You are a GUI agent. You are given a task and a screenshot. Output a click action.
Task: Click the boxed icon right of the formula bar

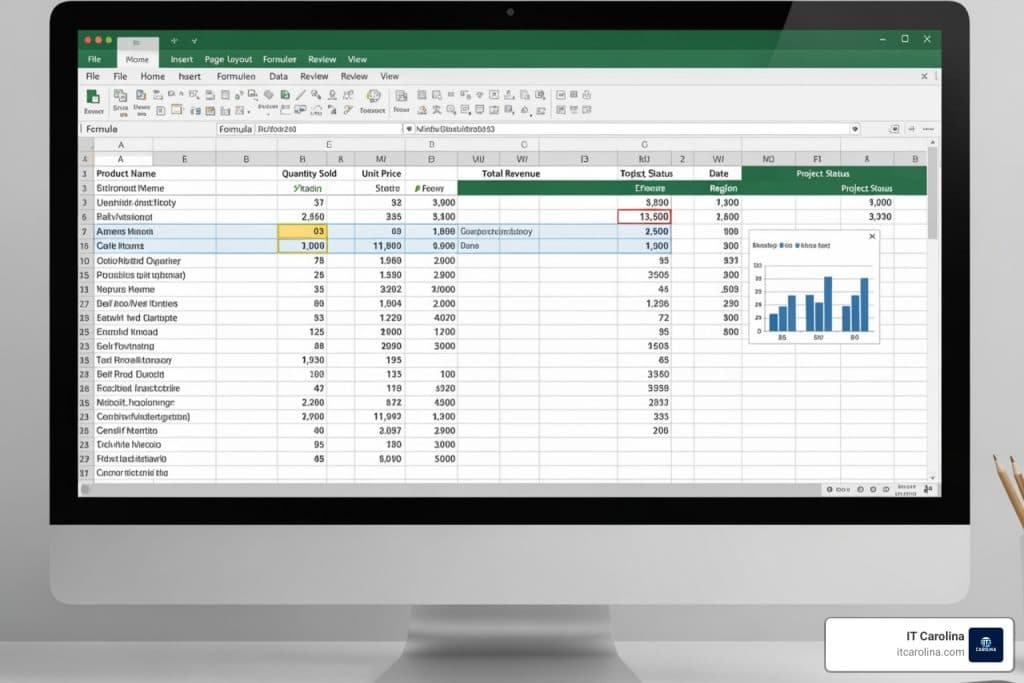894,129
